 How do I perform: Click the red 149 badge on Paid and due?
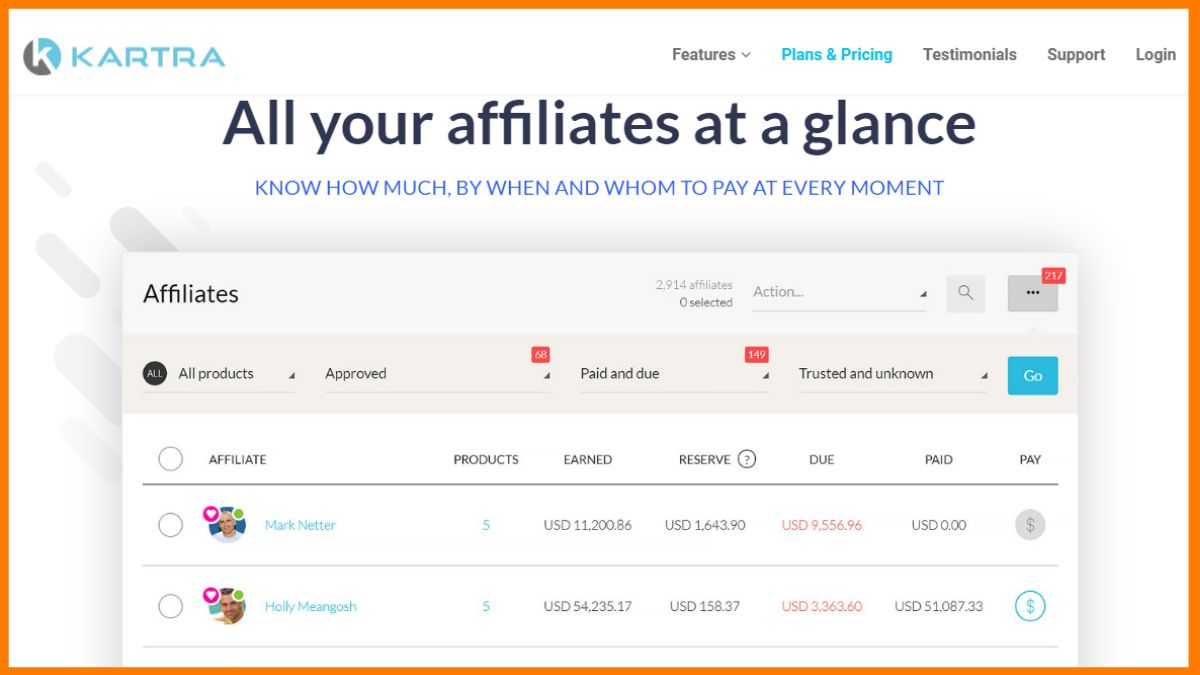(x=757, y=355)
